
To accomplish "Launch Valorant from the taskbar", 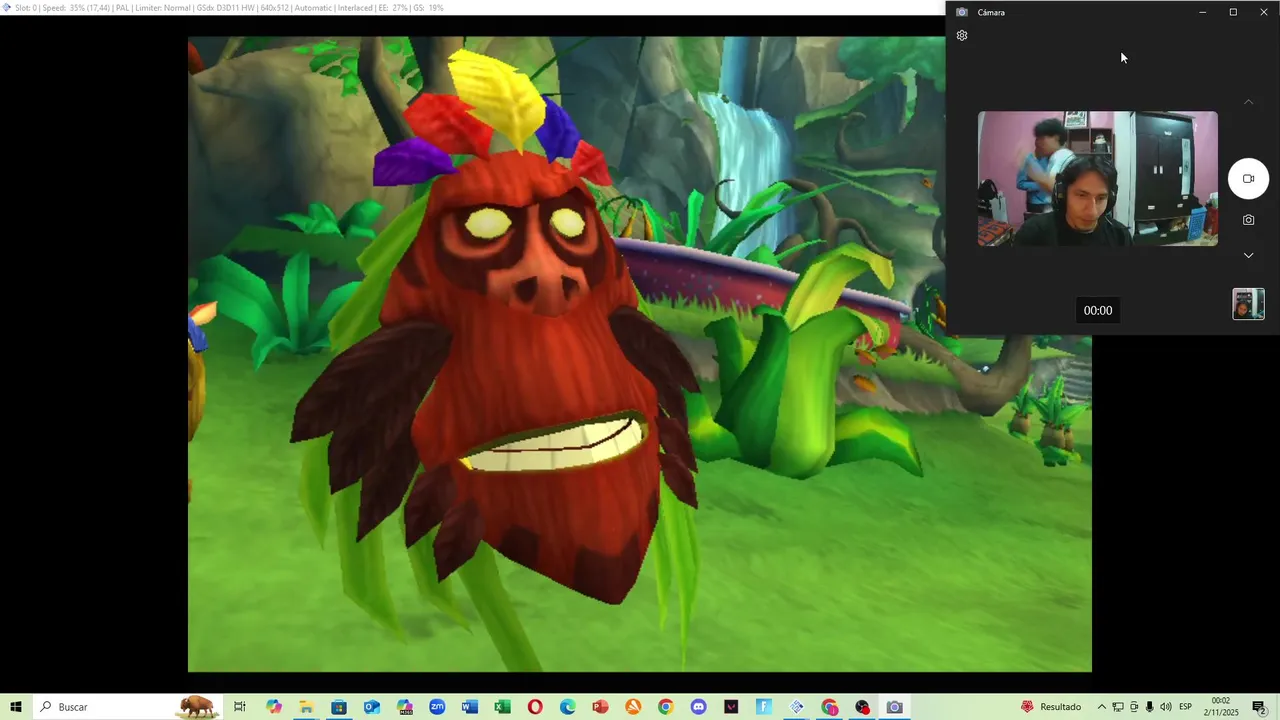I will (731, 707).
